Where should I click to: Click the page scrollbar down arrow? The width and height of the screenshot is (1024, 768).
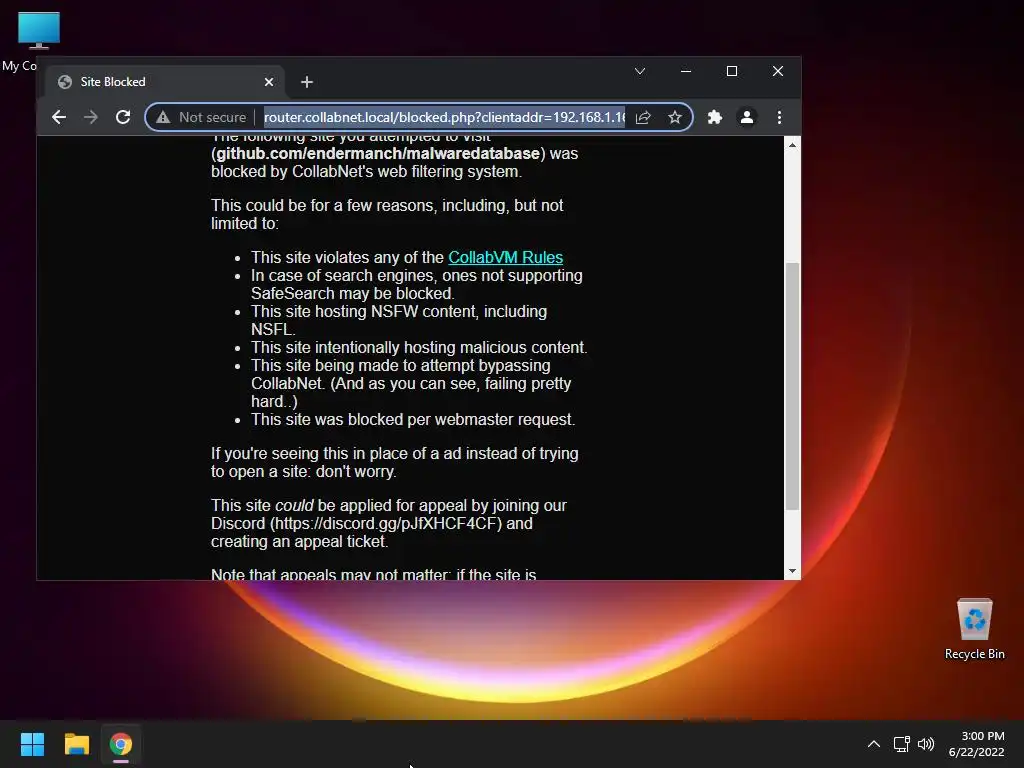[x=792, y=571]
